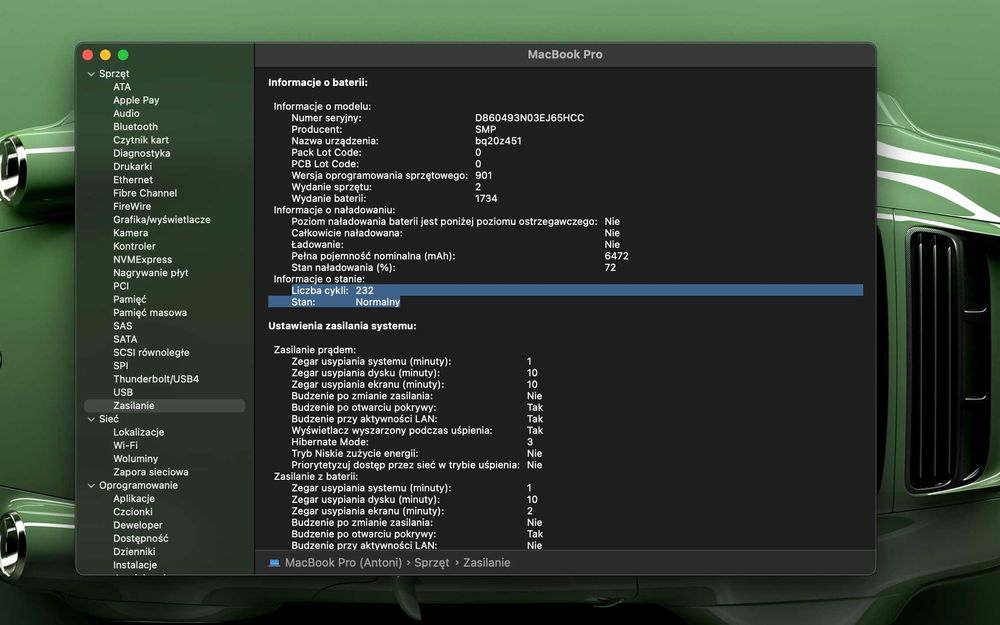Click the MacBook Pro laptop icon in path bar
The height and width of the screenshot is (625, 1000).
click(x=274, y=563)
